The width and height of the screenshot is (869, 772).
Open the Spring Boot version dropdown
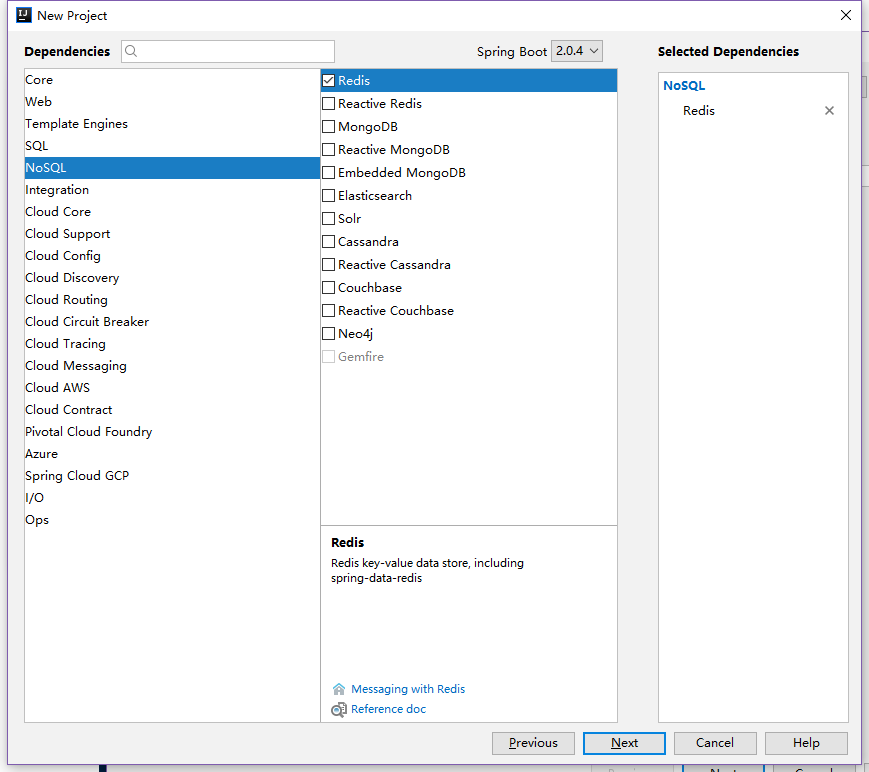click(577, 51)
